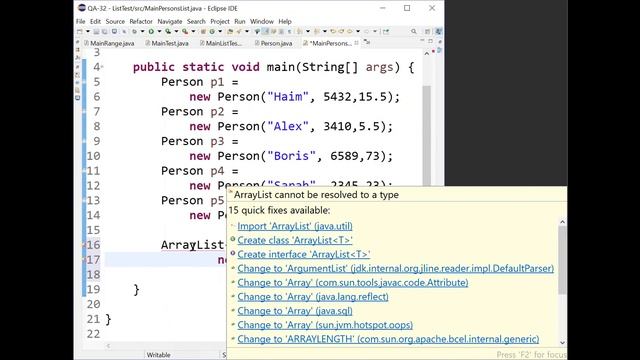The height and width of the screenshot is (360, 640).
Task: Click Change to 'Array' (com.sun.tools.javac.code.Attribute)
Action: point(353,282)
